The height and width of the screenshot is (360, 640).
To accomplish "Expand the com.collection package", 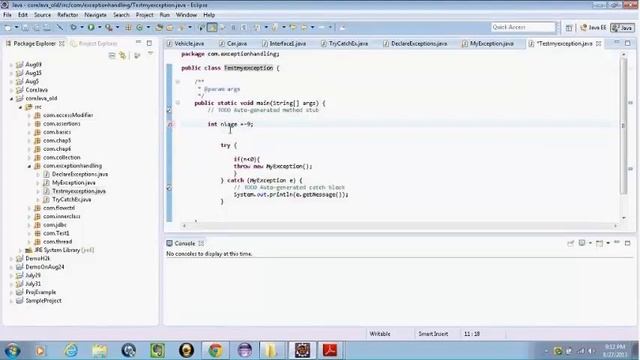I will 29,158.
